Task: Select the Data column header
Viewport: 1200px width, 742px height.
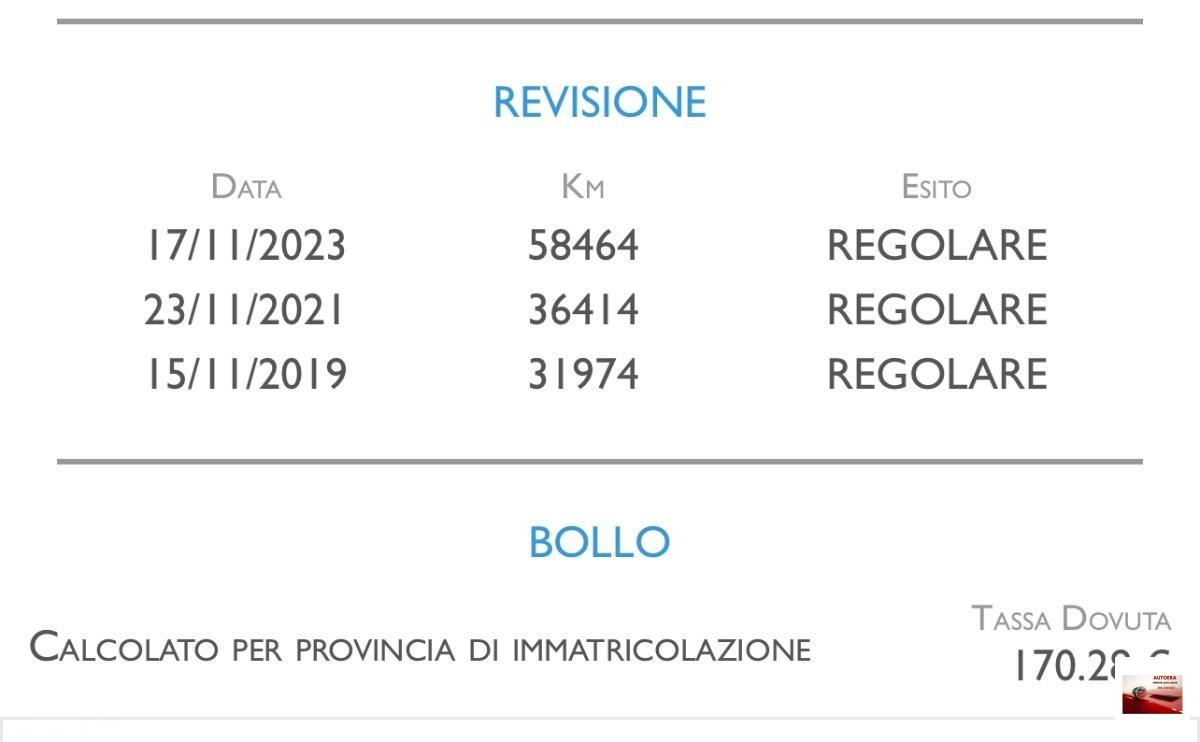Action: (x=246, y=187)
